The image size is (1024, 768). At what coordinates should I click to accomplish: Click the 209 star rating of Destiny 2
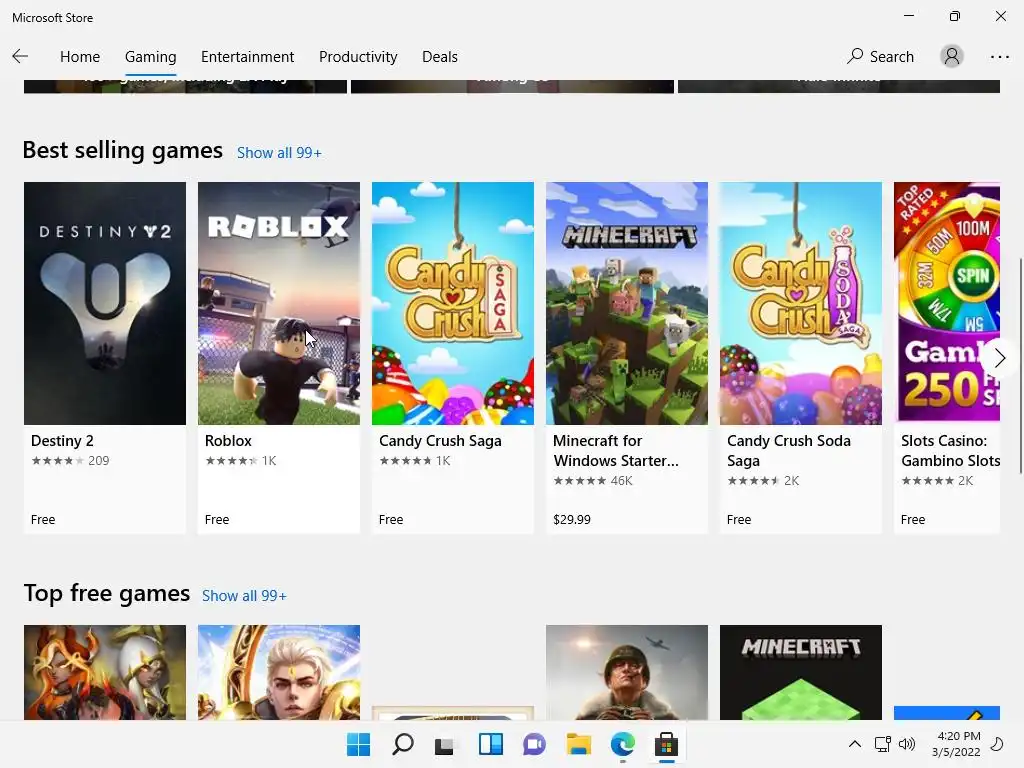(70, 460)
